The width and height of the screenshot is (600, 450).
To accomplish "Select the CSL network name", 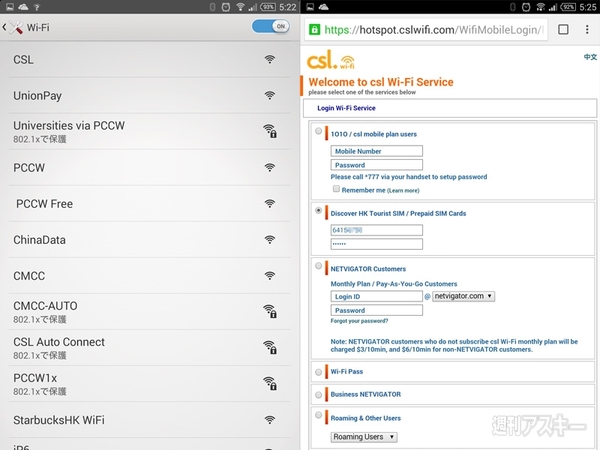I will 23,60.
